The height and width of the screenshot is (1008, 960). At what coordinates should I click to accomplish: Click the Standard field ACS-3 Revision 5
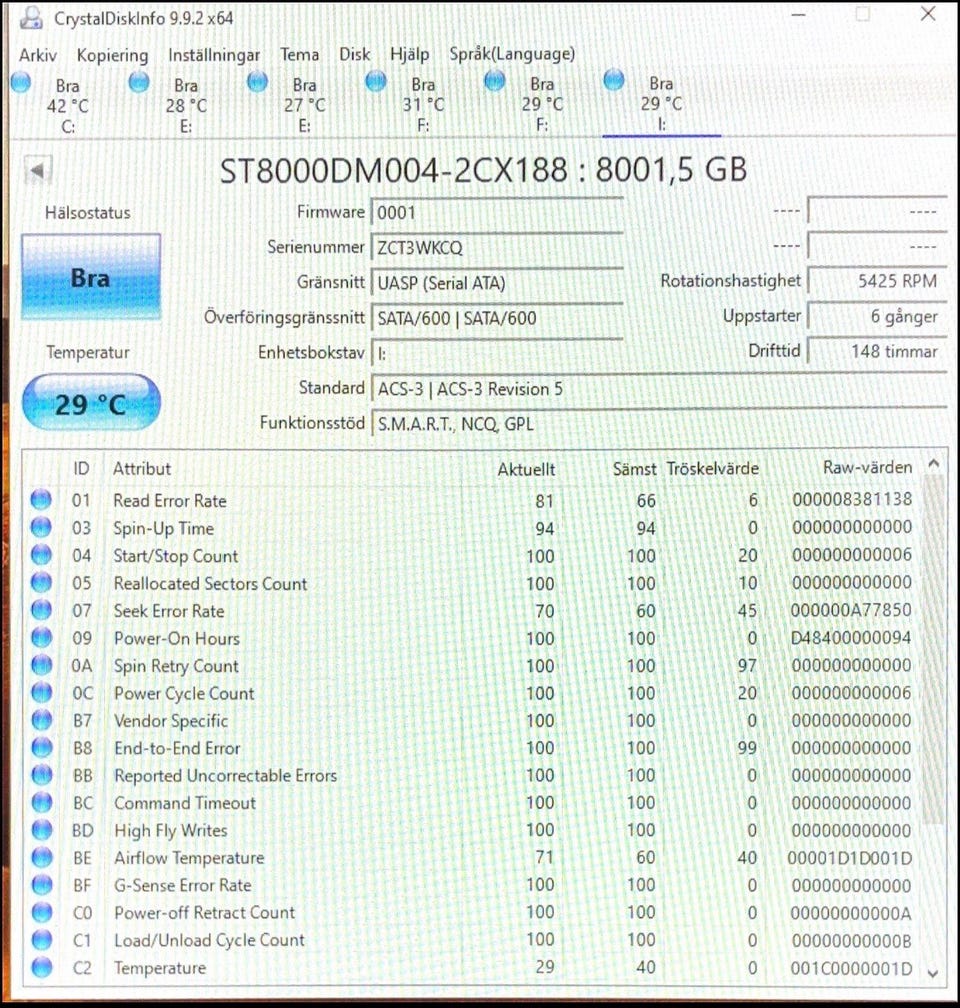tap(658, 389)
